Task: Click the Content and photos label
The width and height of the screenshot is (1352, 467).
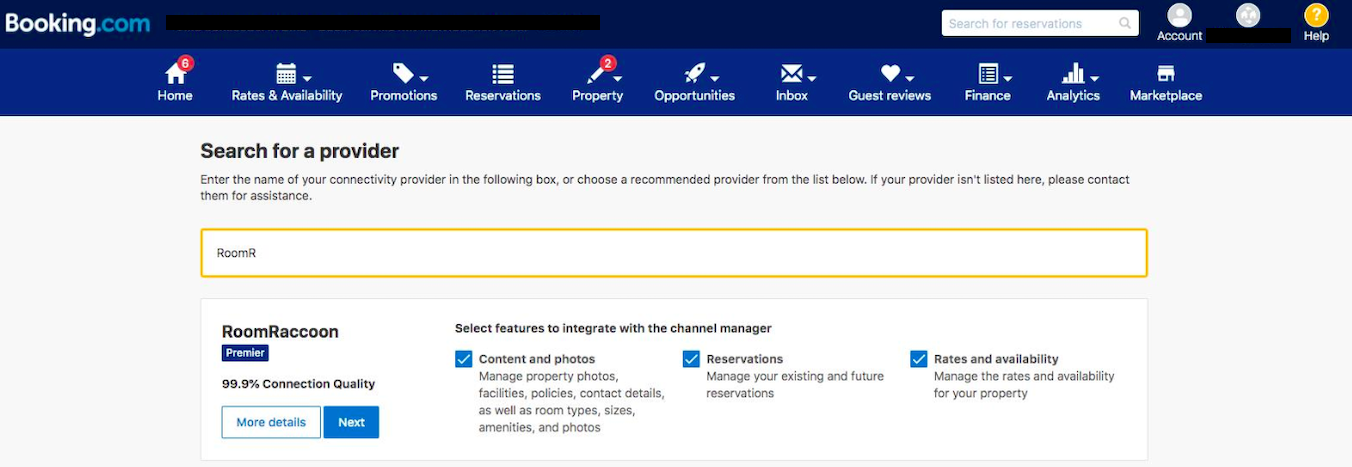Action: pos(537,359)
